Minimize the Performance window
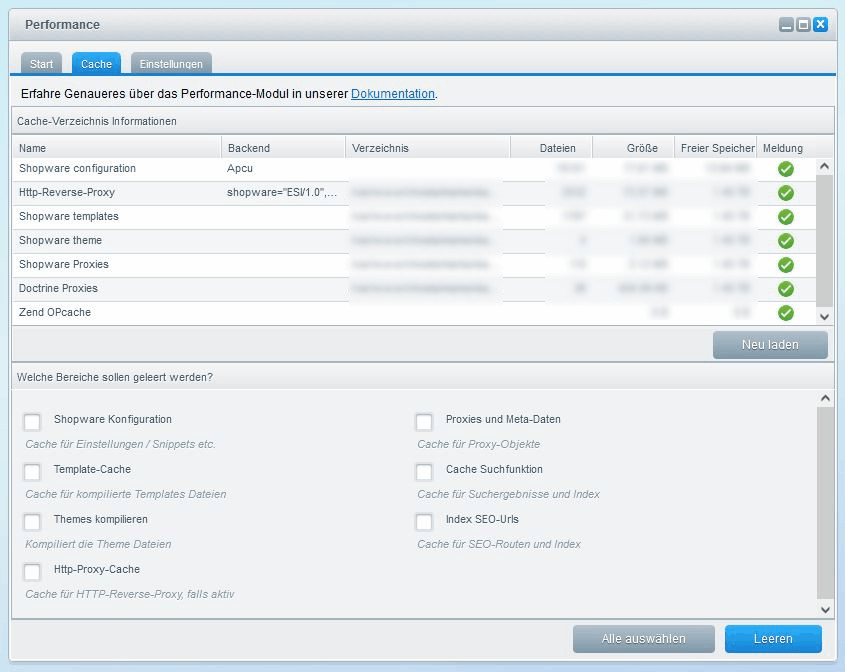Image resolution: width=845 pixels, height=672 pixels. [786, 25]
